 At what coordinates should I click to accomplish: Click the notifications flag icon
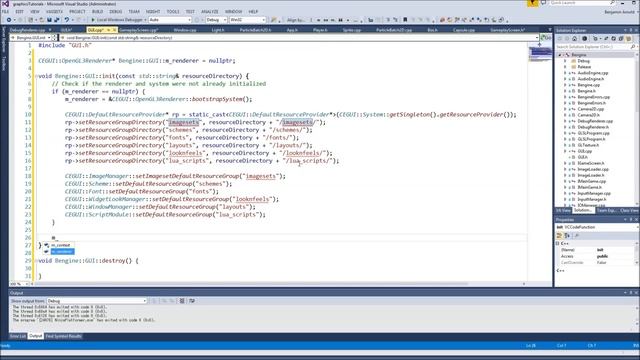pos(532,3)
